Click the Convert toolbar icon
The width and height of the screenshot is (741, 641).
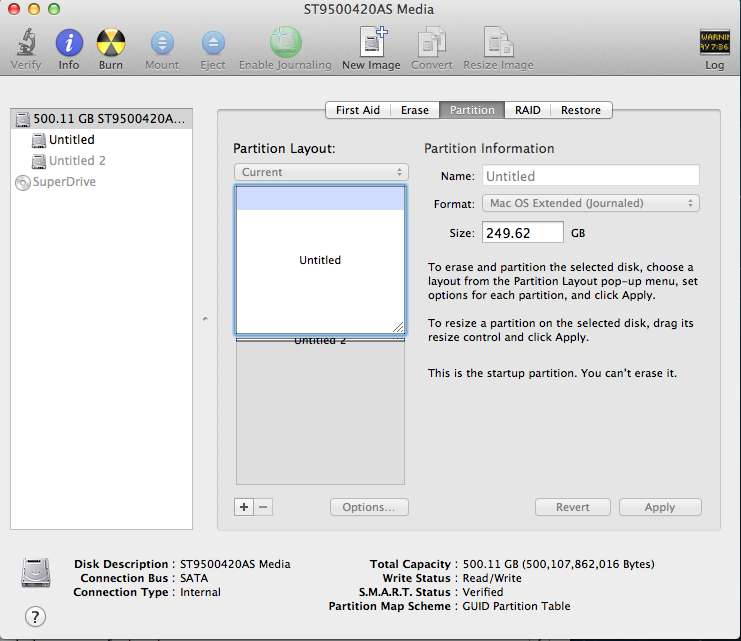tap(431, 42)
